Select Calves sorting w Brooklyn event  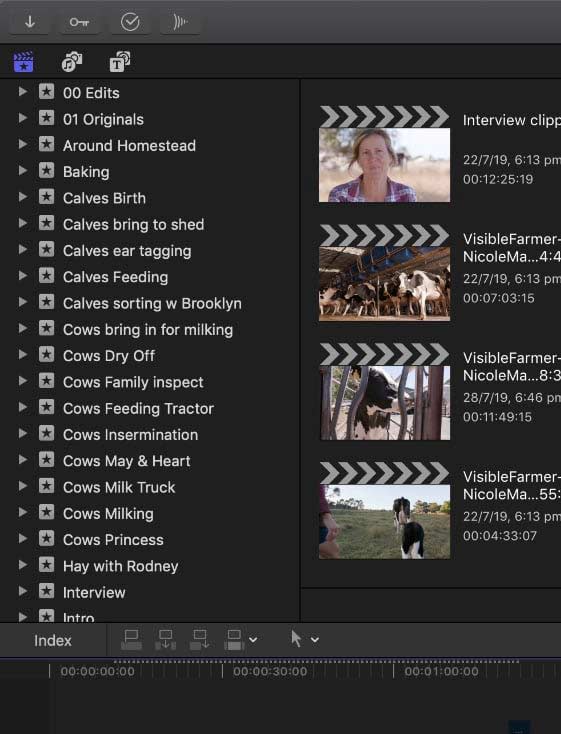point(152,303)
